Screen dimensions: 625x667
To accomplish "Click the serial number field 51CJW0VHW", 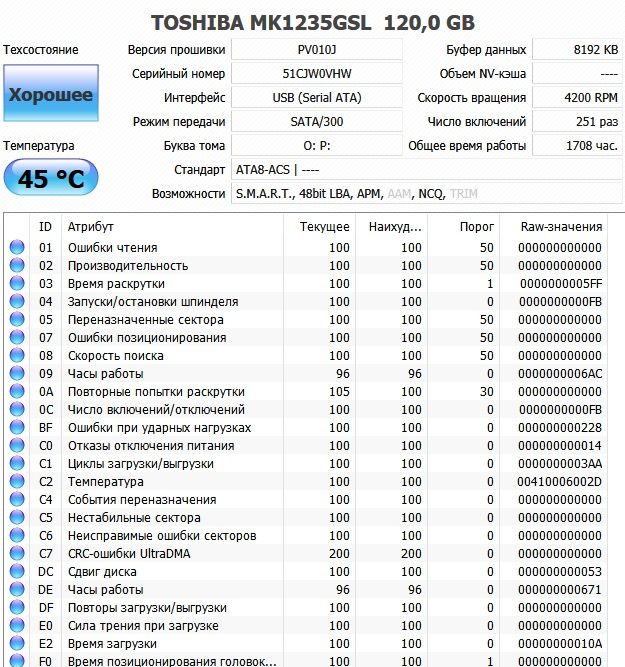I will click(x=317, y=74).
